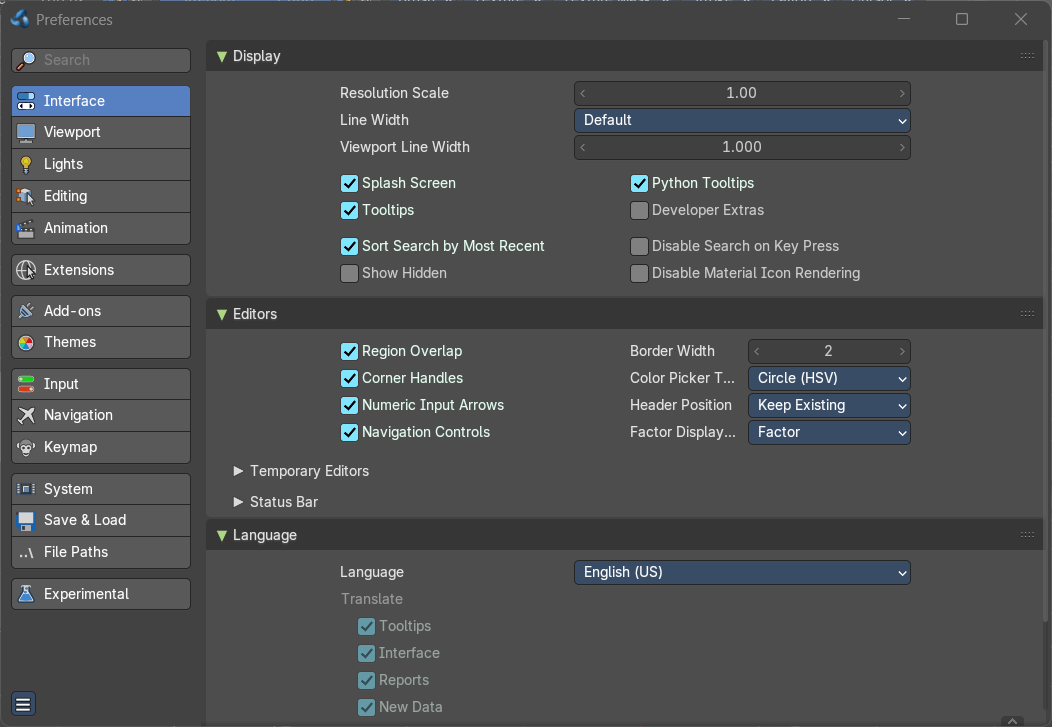Switch to the File Paths tab
This screenshot has height=727, width=1052.
click(x=101, y=553)
